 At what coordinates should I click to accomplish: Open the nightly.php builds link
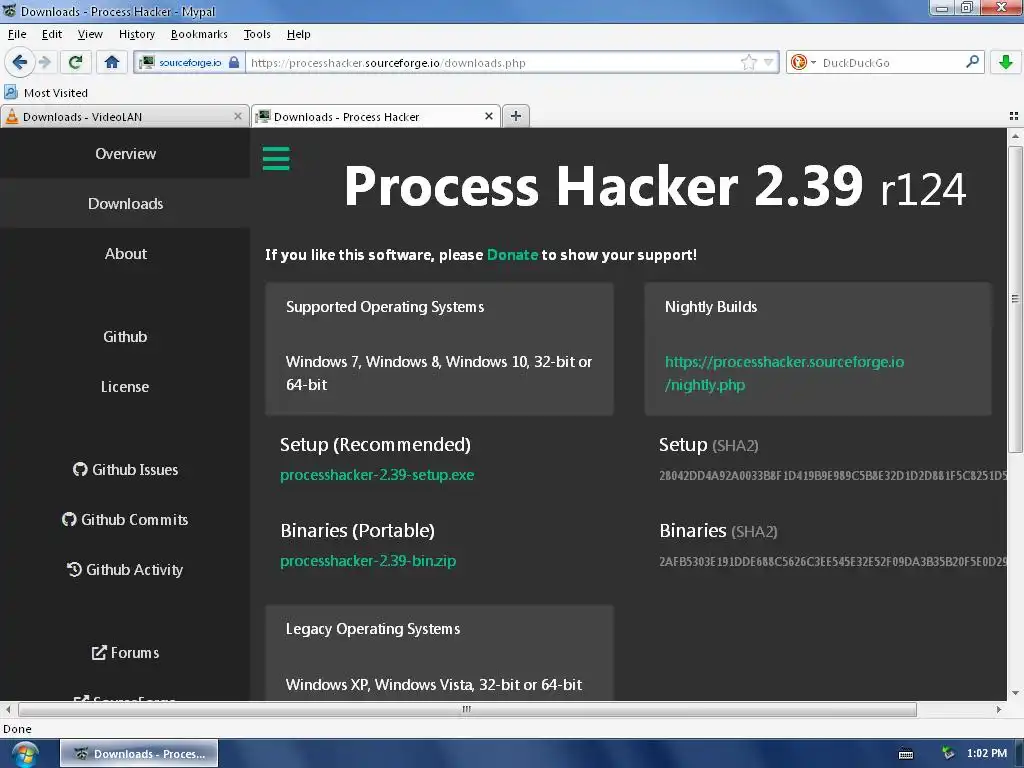click(x=784, y=373)
